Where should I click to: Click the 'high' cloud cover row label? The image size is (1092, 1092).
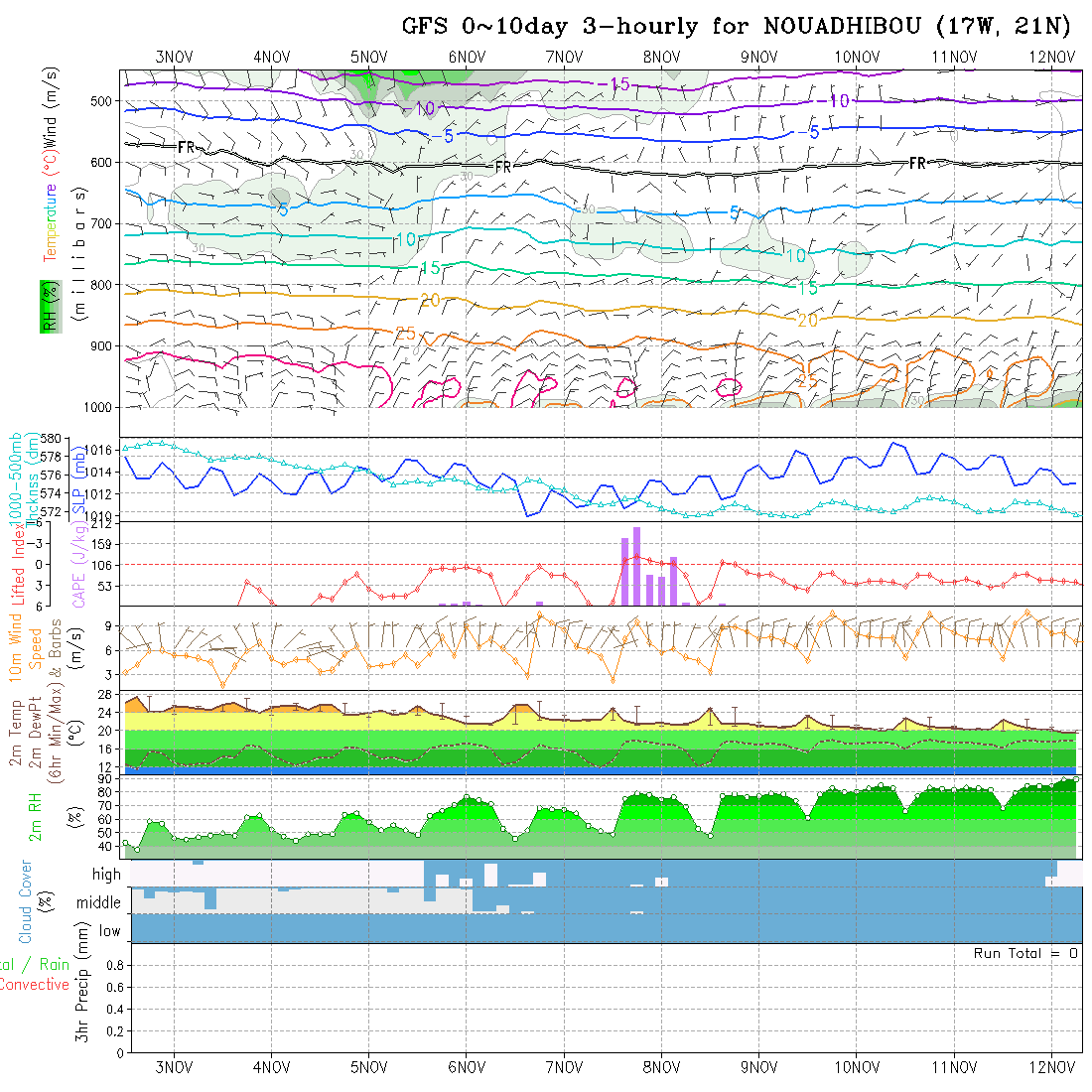106,875
